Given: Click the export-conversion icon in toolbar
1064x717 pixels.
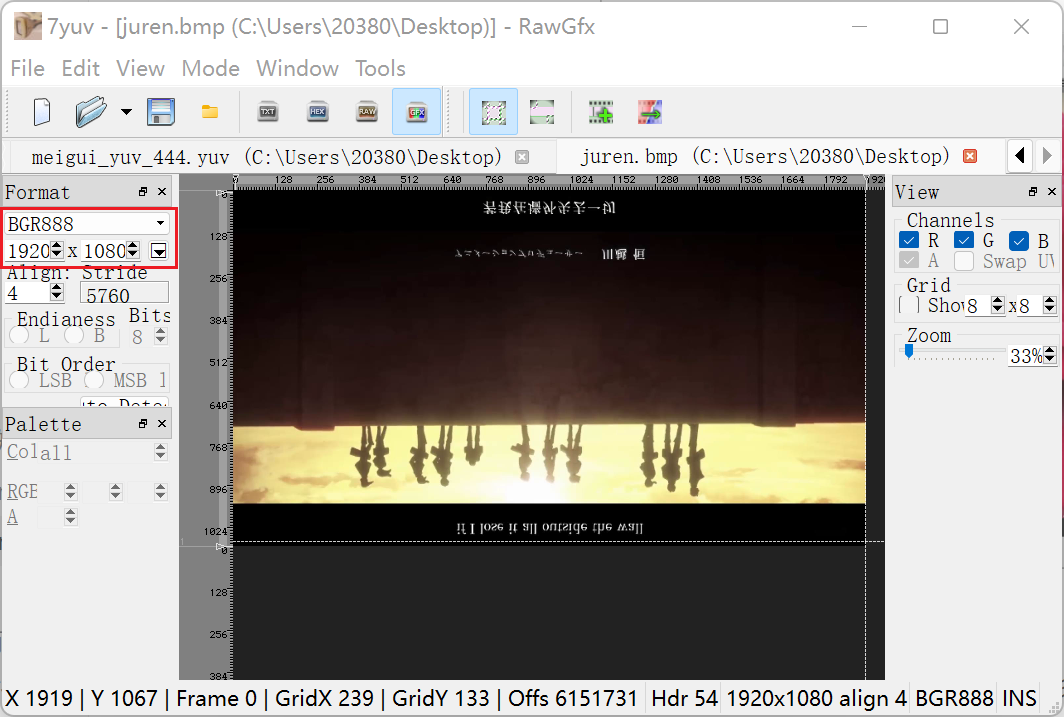Looking at the screenshot, I should tap(649, 112).
